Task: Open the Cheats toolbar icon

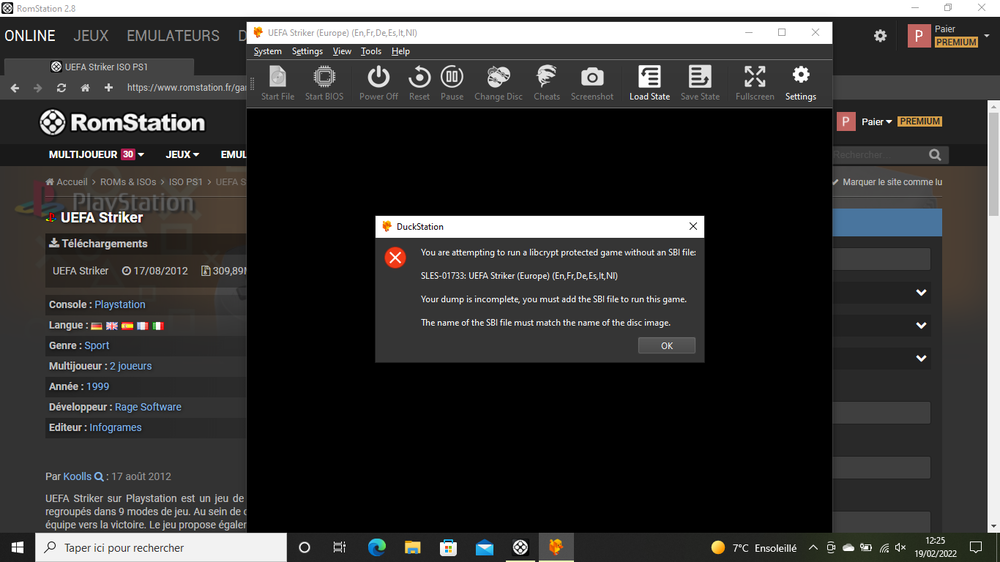Action: coord(547,82)
